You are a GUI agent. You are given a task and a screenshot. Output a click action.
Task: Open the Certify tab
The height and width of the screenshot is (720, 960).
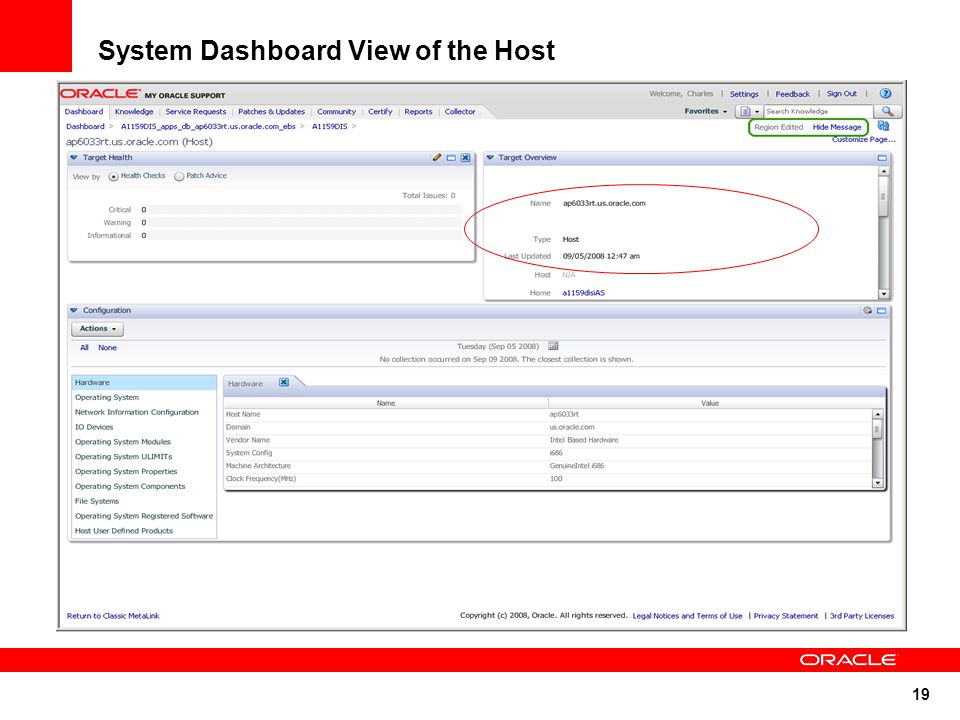tap(380, 112)
